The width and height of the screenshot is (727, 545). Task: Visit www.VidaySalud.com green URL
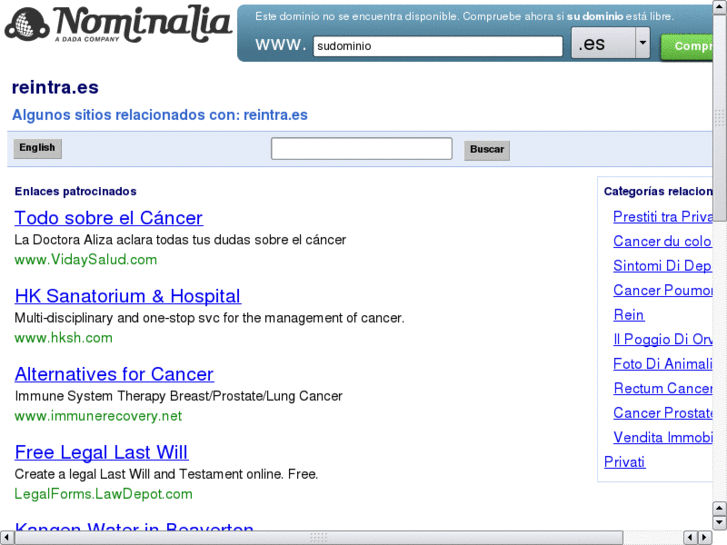(86, 260)
